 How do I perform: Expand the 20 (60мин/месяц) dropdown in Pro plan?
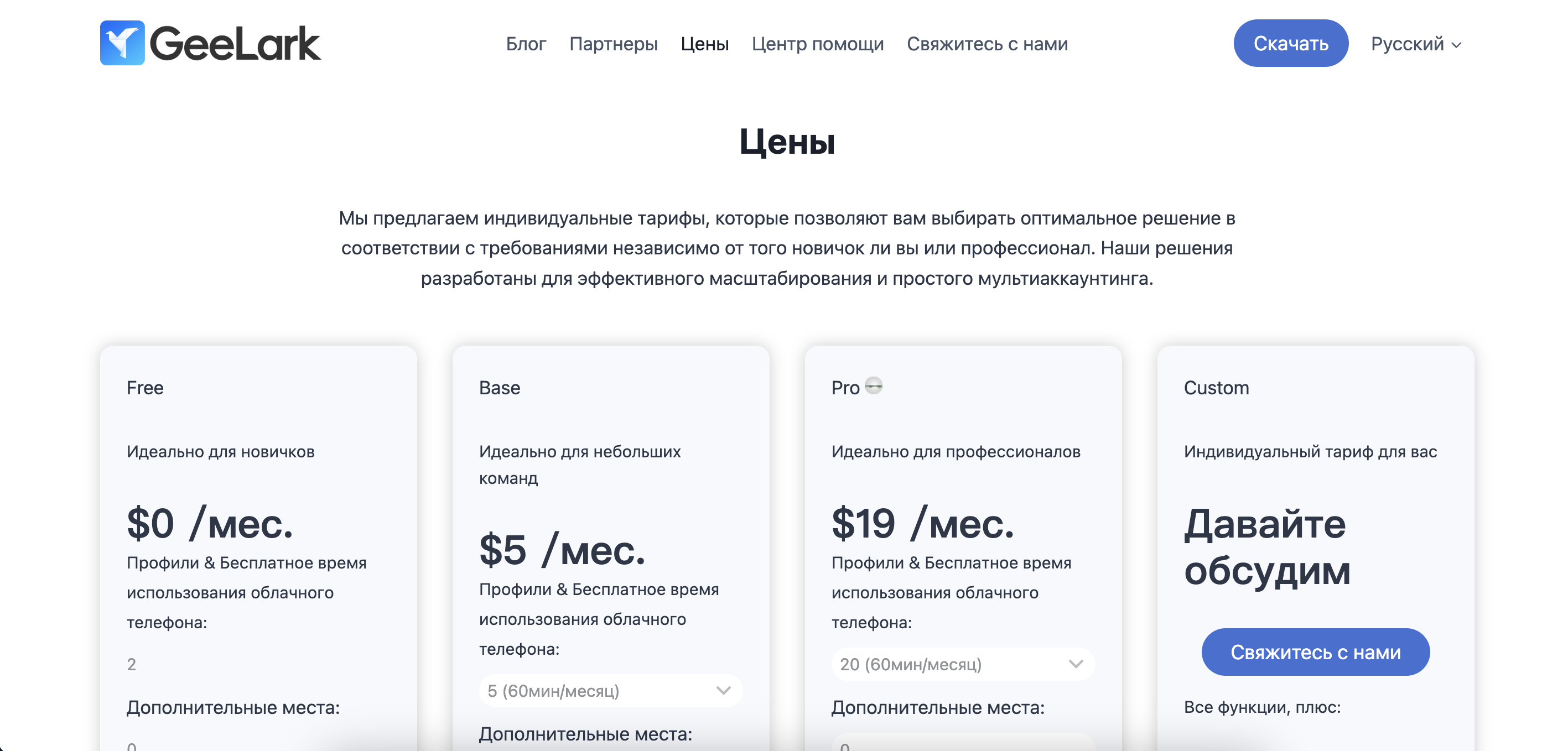click(x=963, y=664)
